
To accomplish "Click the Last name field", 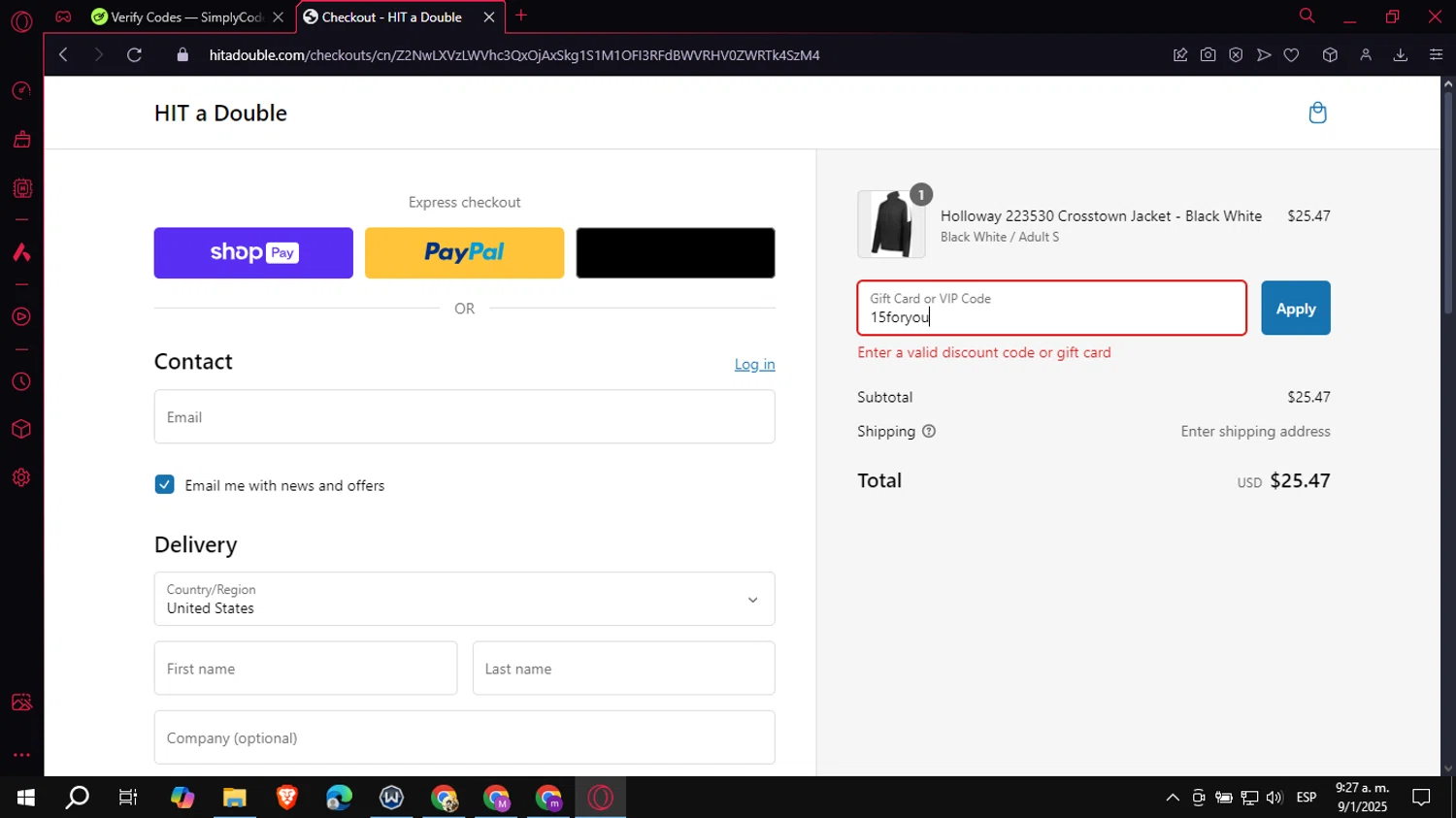I will coord(623,669).
